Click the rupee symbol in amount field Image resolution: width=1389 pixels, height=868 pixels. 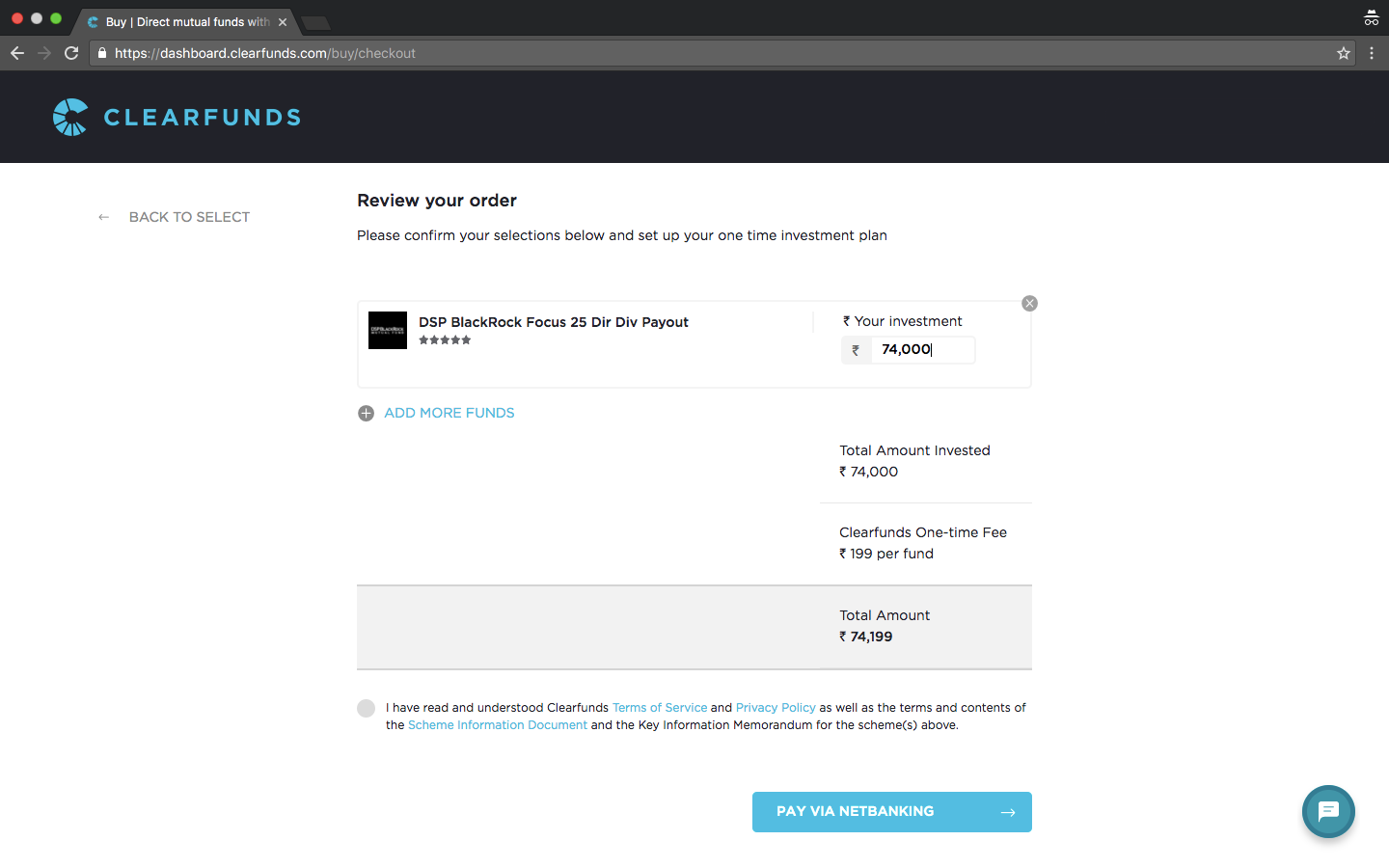[x=856, y=350]
